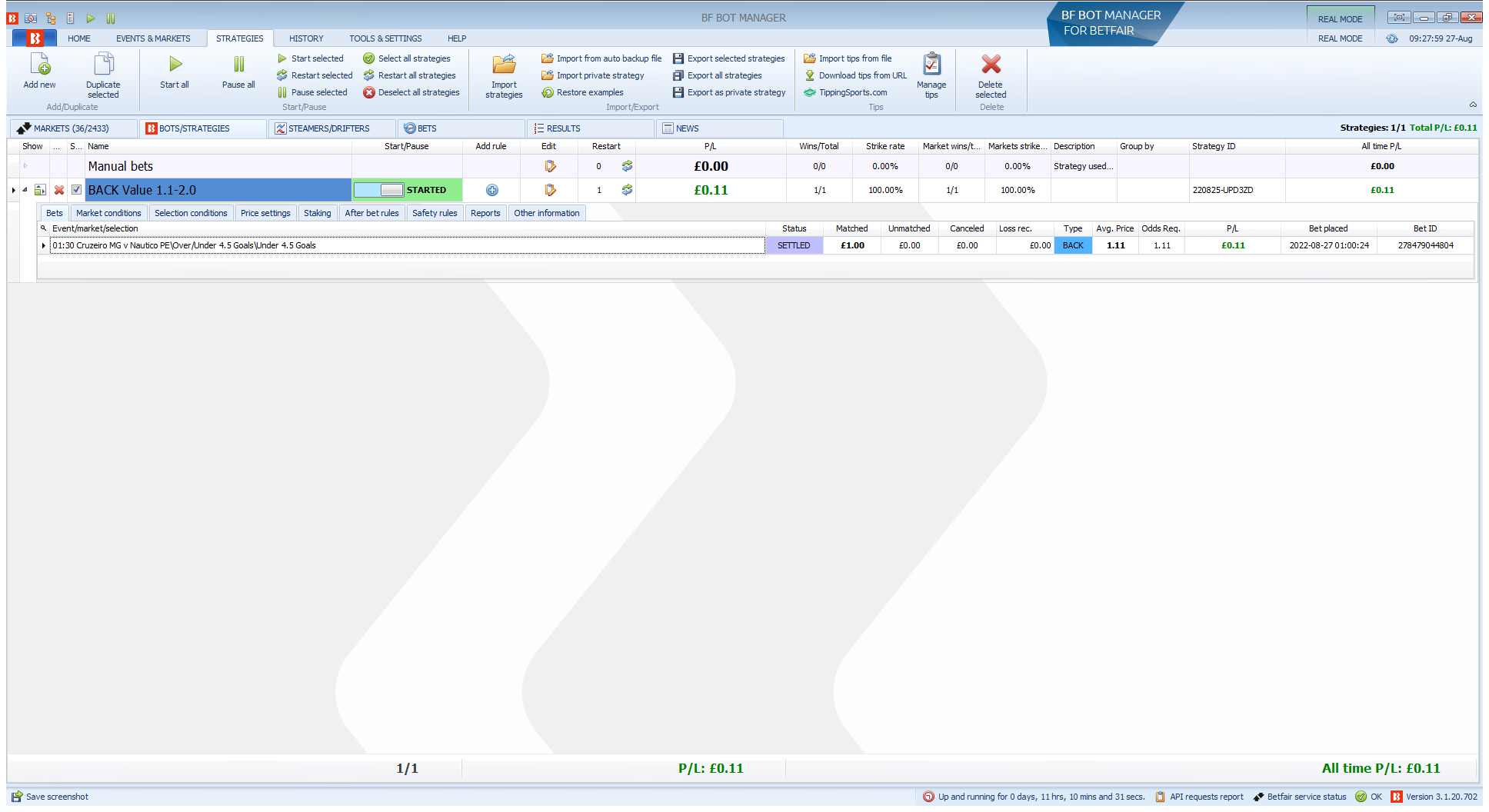1489x812 pixels.
Task: Click Deselect all strategies
Action: (x=411, y=92)
